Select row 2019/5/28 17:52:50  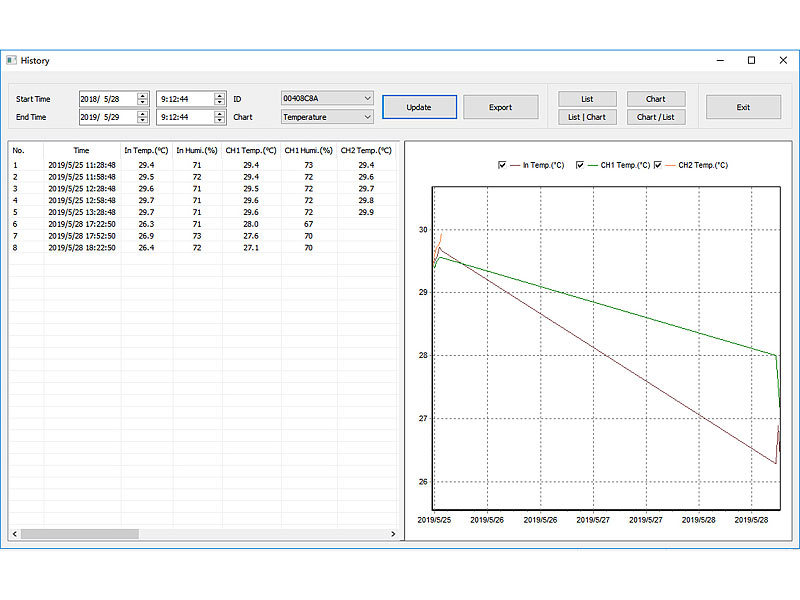(x=203, y=236)
